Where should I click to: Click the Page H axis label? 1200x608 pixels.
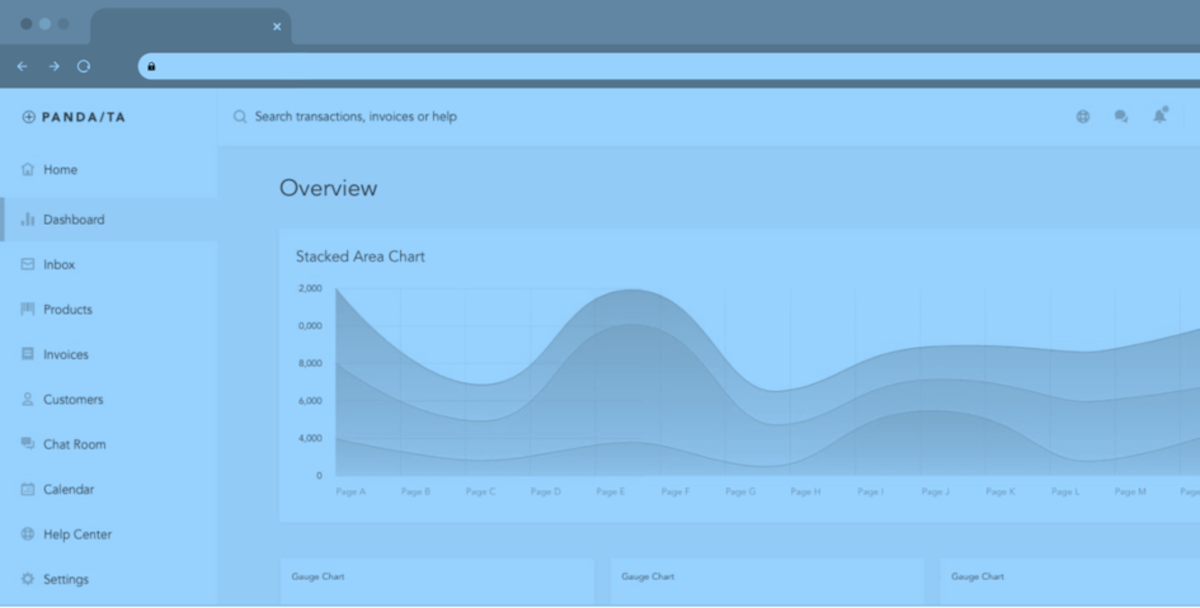coord(806,492)
